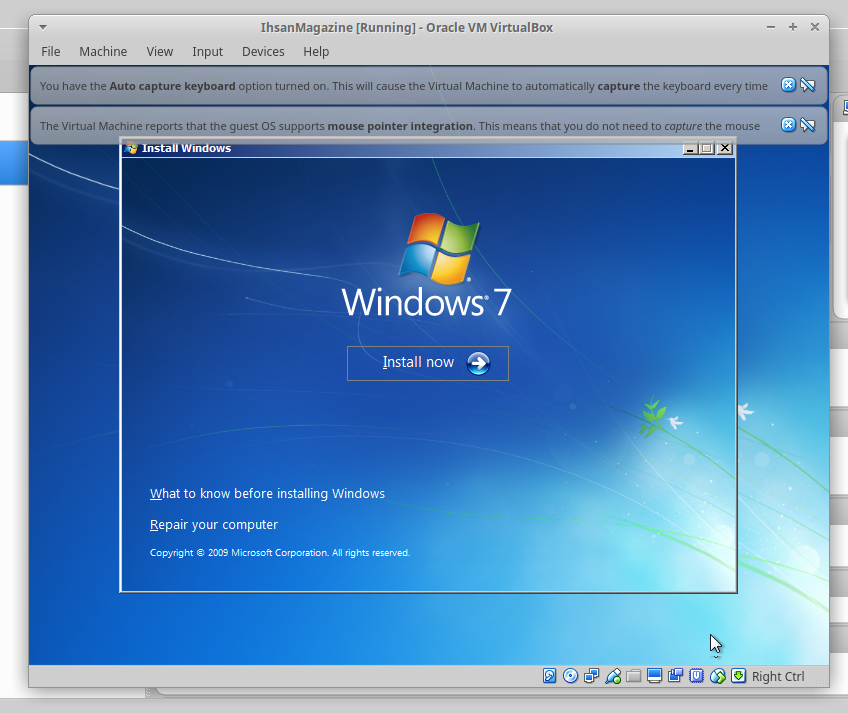Click the IhsanMagazine VirtualBox title bar
Viewport: 848px width, 713px height.
click(407, 28)
